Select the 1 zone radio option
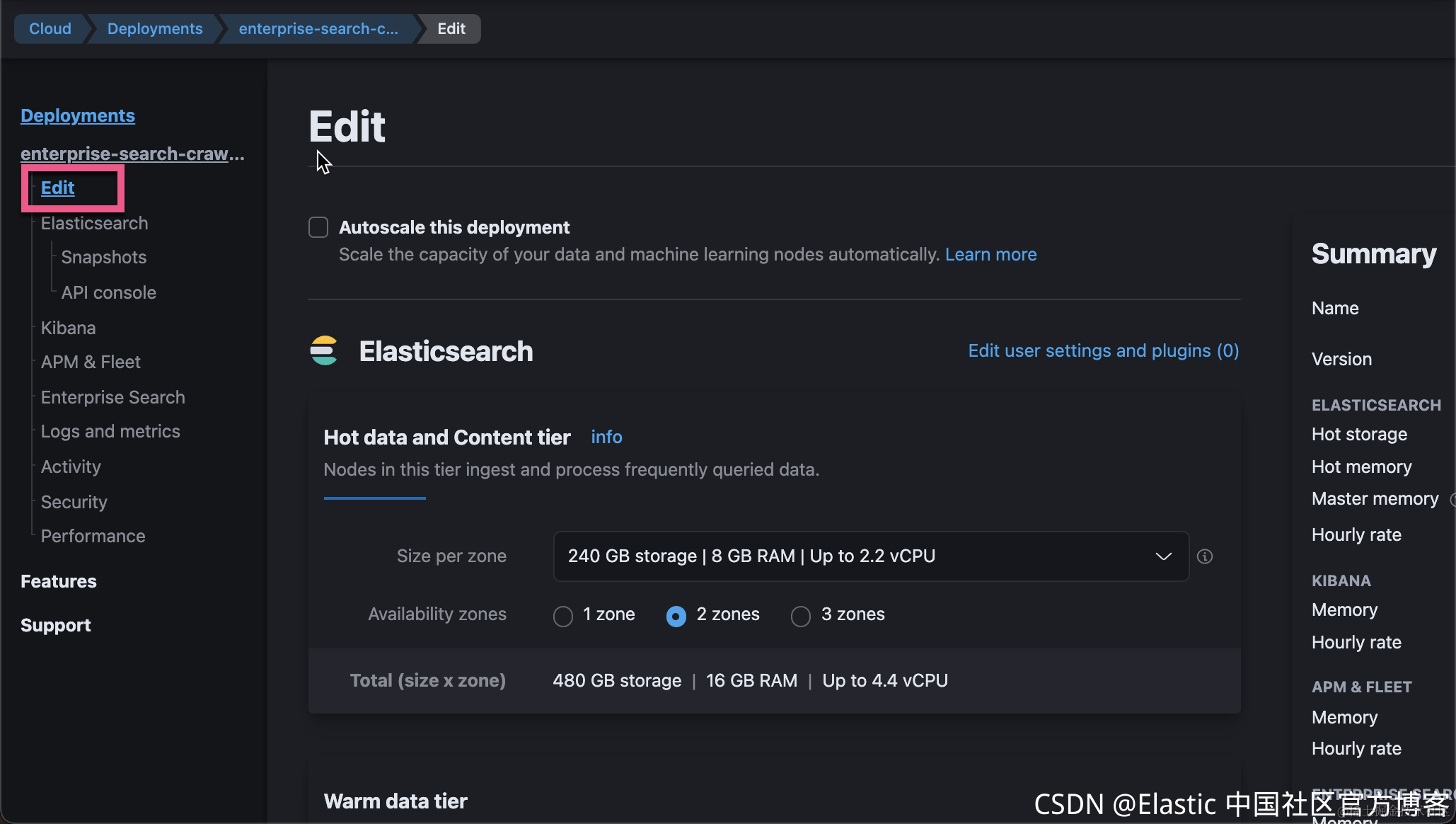The image size is (1456, 824). click(x=563, y=616)
